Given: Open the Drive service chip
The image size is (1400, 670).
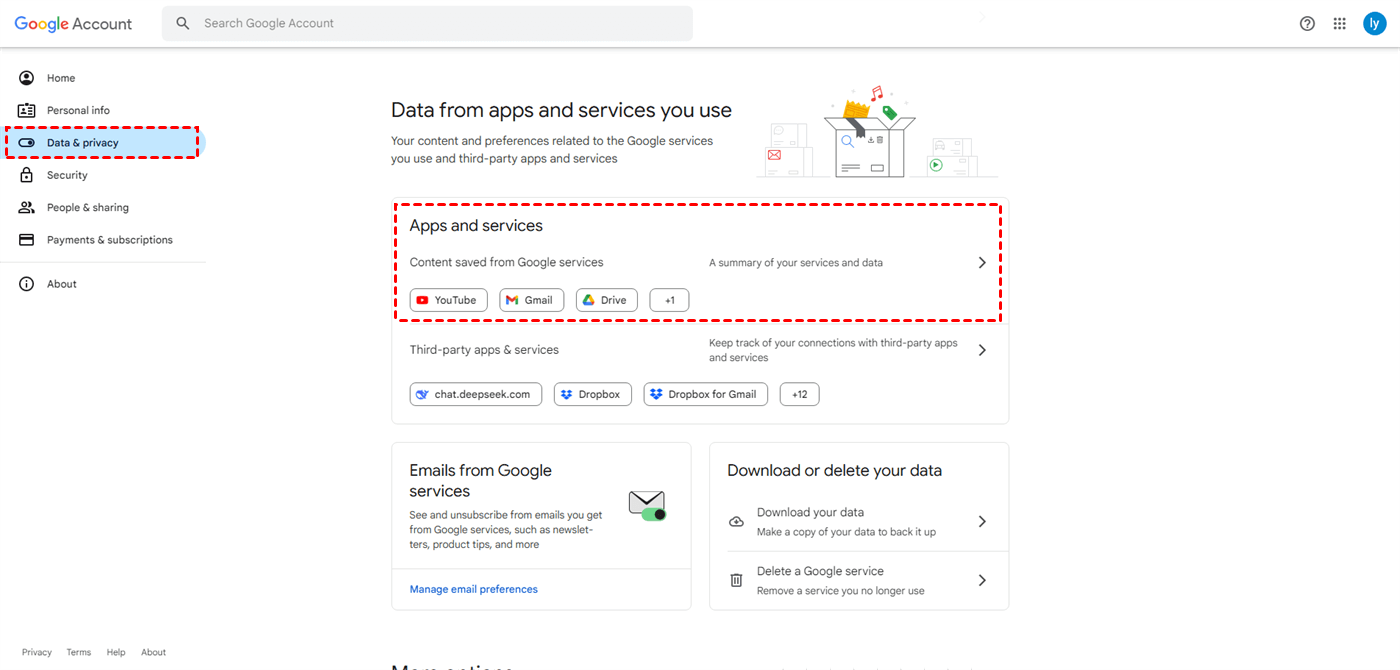Looking at the screenshot, I should click(606, 300).
